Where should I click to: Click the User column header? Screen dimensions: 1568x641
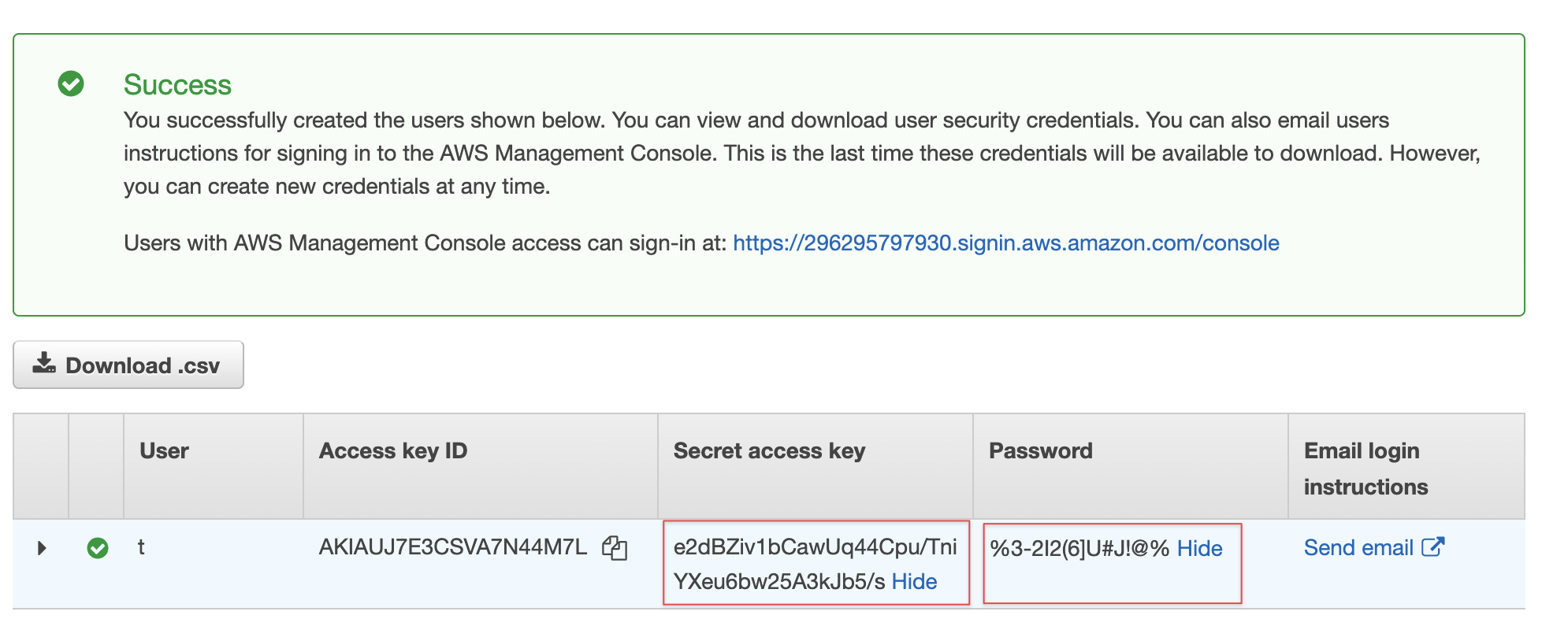click(164, 451)
